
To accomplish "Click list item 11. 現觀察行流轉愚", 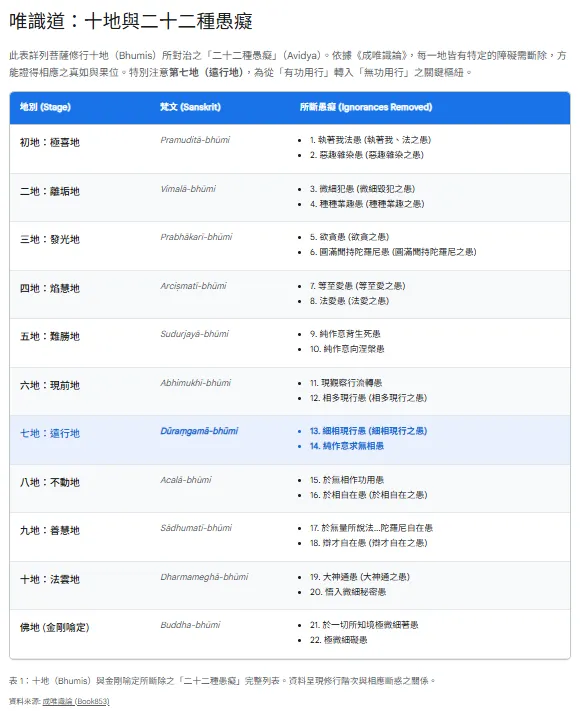I will (346, 383).
